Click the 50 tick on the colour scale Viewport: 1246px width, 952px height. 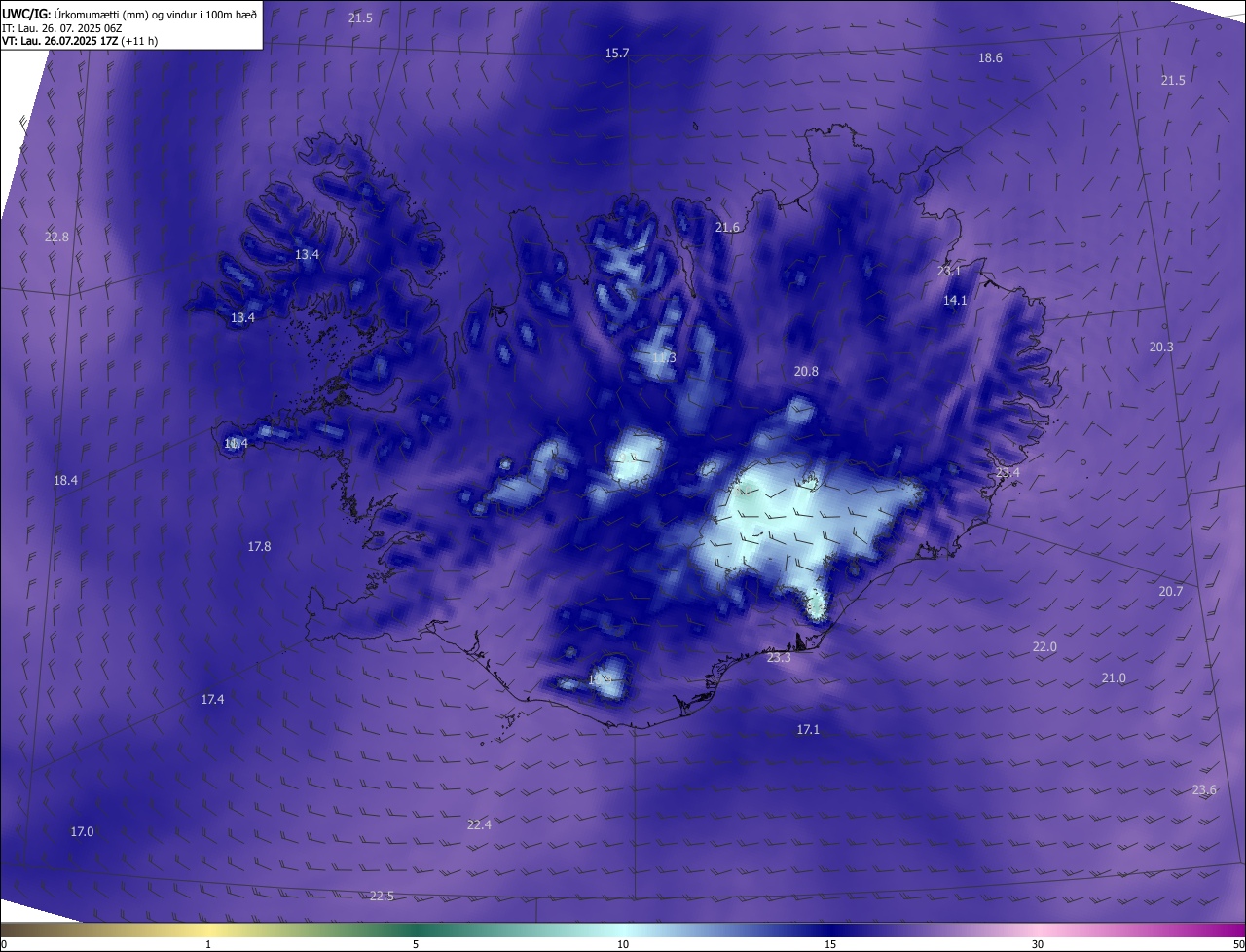(x=1238, y=944)
